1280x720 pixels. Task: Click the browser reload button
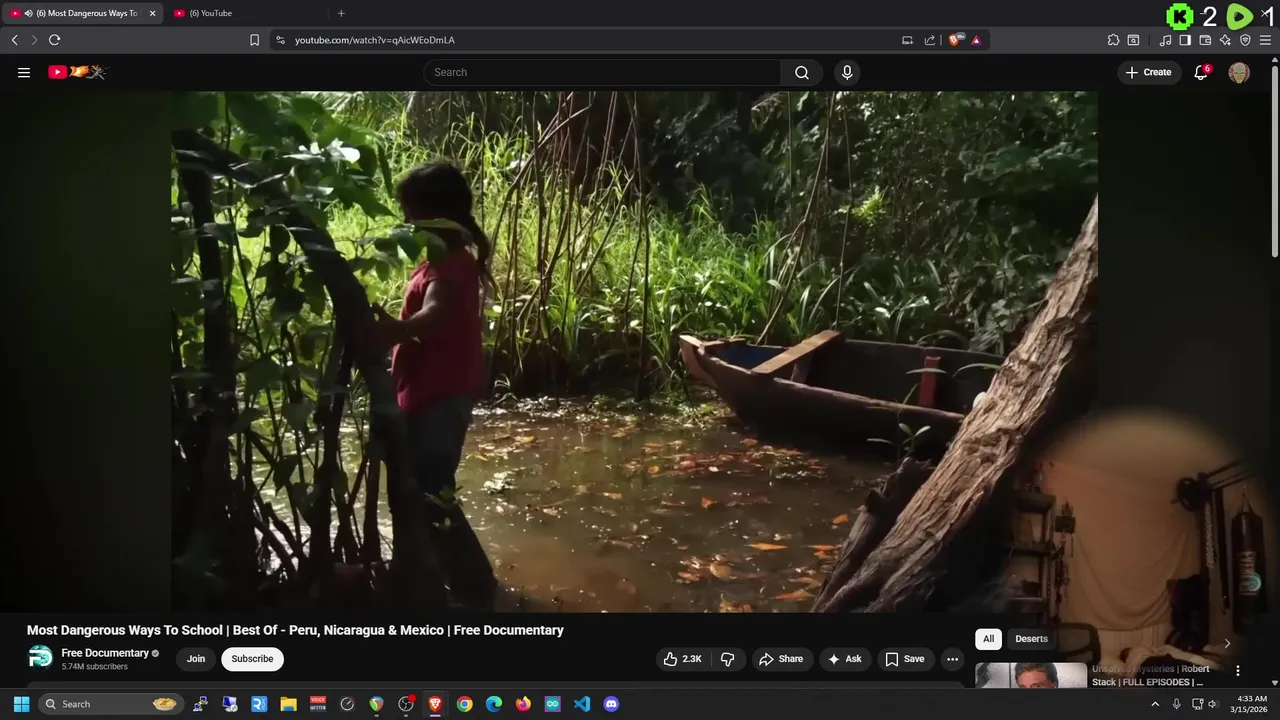(54, 40)
